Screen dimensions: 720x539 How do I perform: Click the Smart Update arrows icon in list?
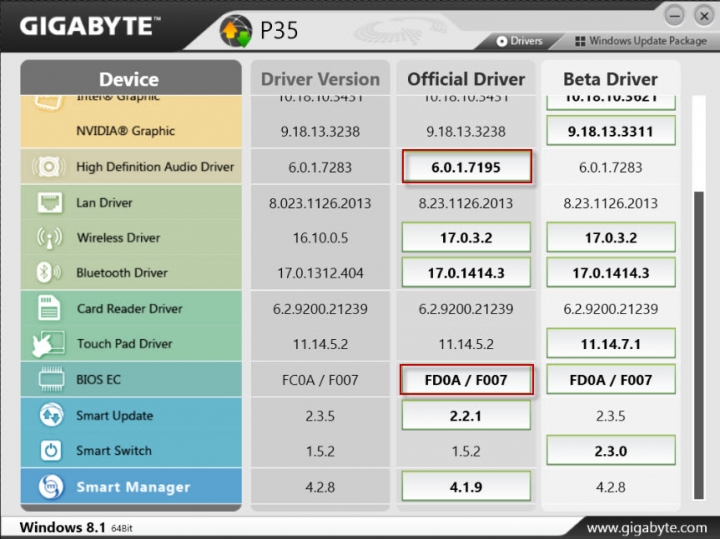tap(51, 415)
